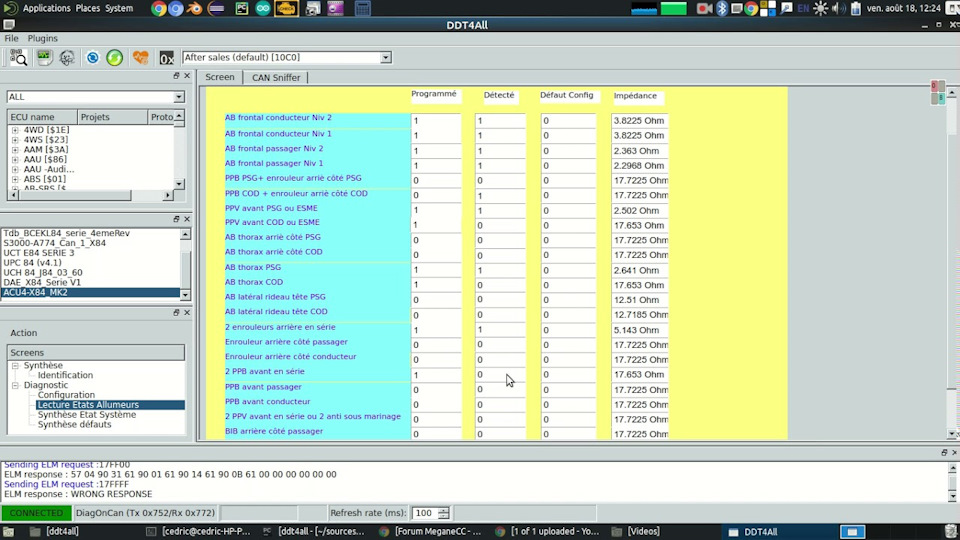This screenshot has height=540, width=960.
Task: Click the check-engine launcher in top panel
Action: 286,9
